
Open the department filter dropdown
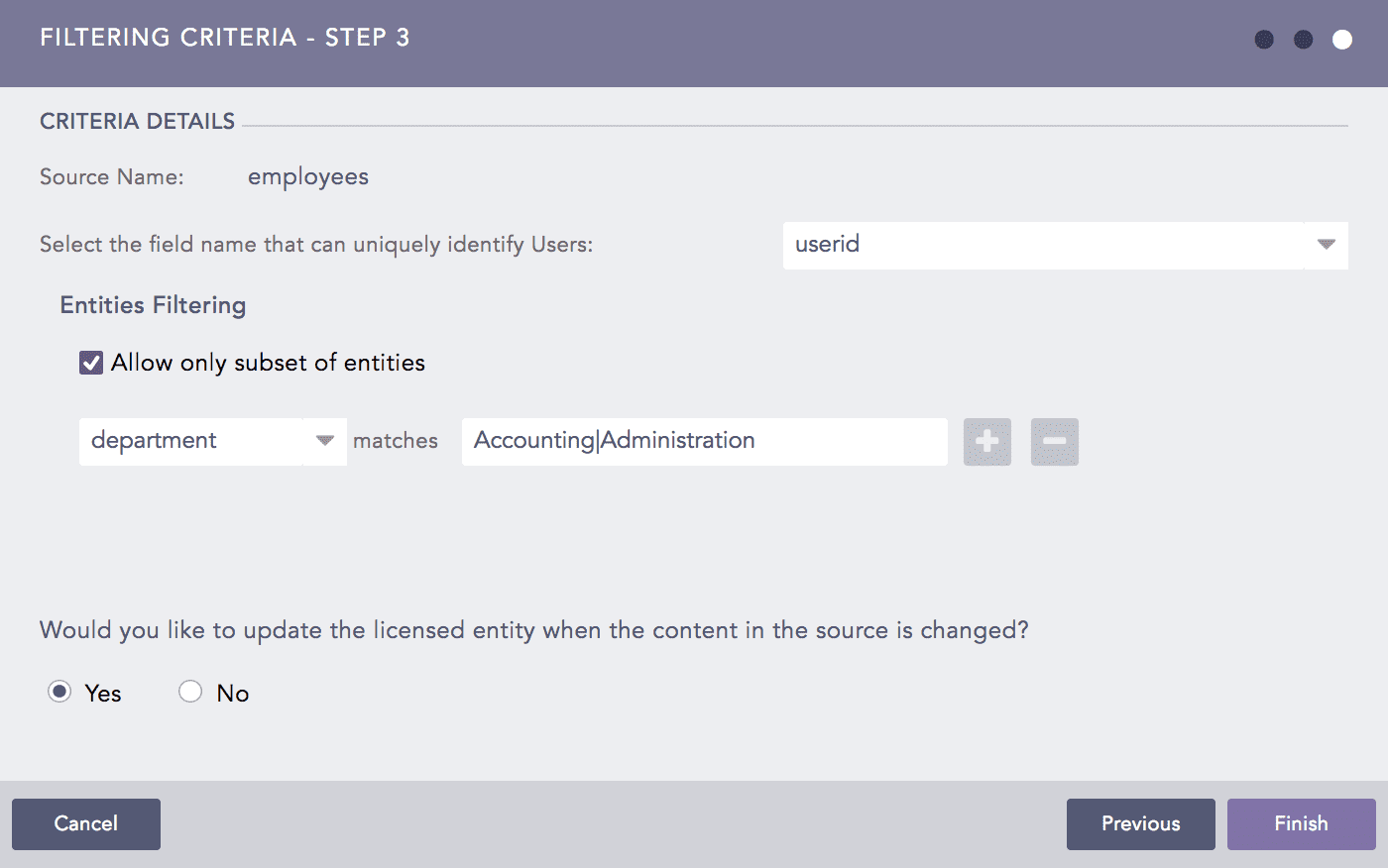pos(324,441)
